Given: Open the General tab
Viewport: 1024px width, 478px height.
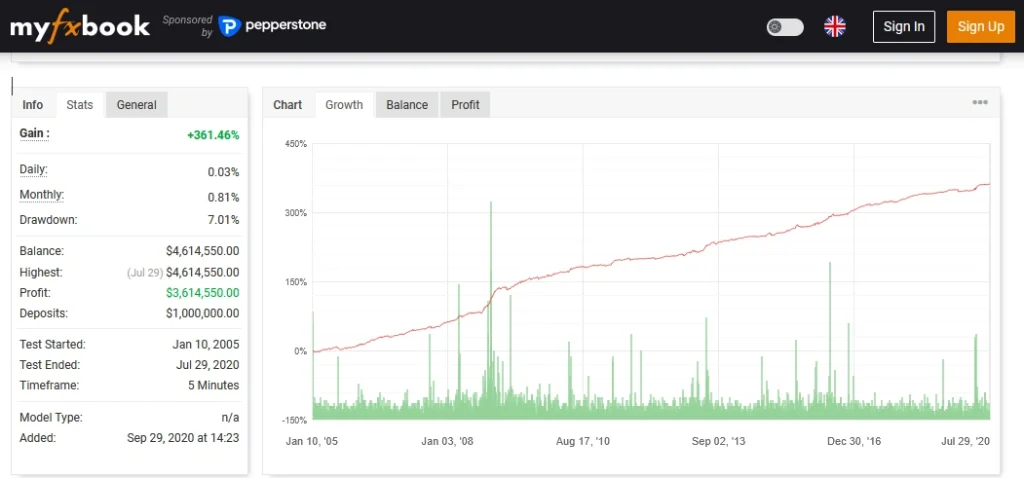Looking at the screenshot, I should (136, 105).
